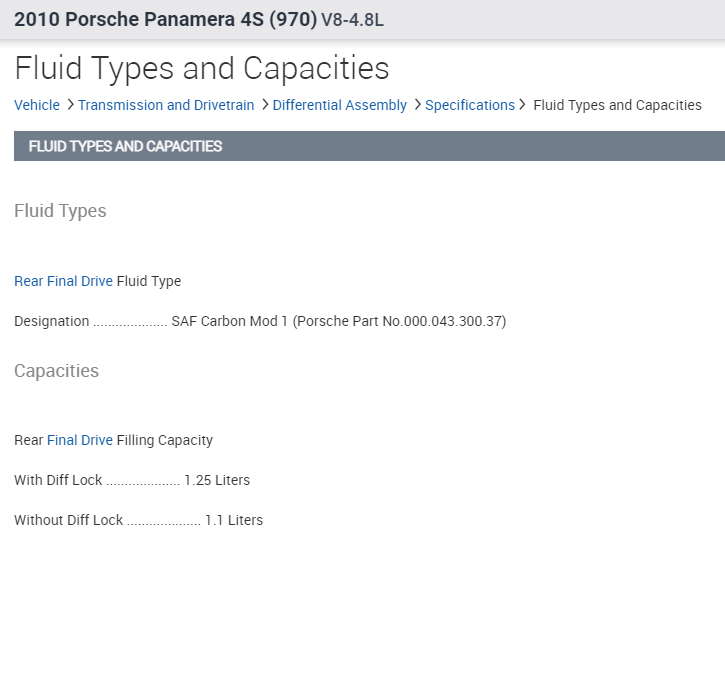Click the SAF Carbon Mod 1 designation text
Screen dimensions: 725x698
click(x=339, y=321)
